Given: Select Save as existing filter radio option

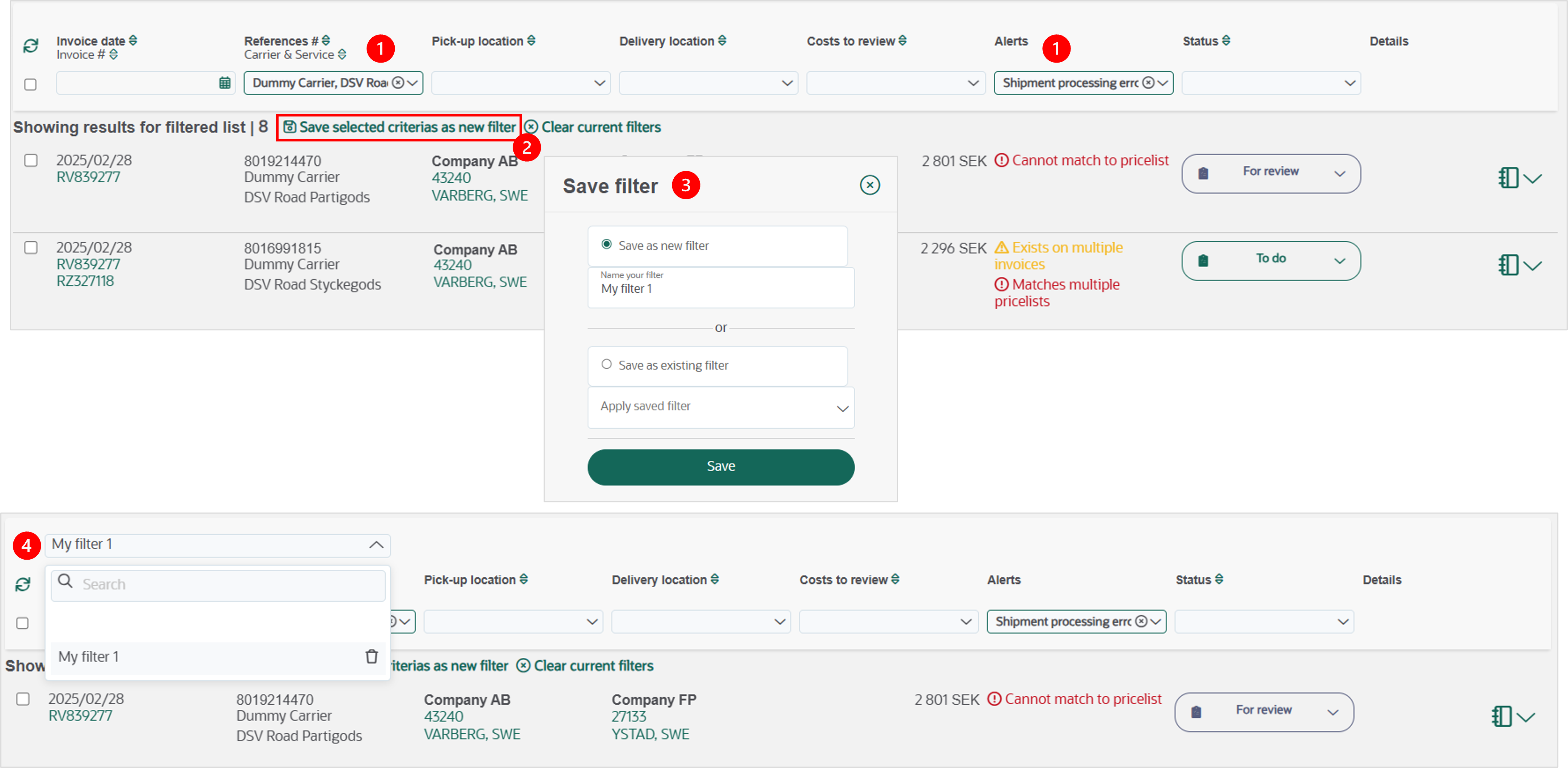Looking at the screenshot, I should (606, 365).
